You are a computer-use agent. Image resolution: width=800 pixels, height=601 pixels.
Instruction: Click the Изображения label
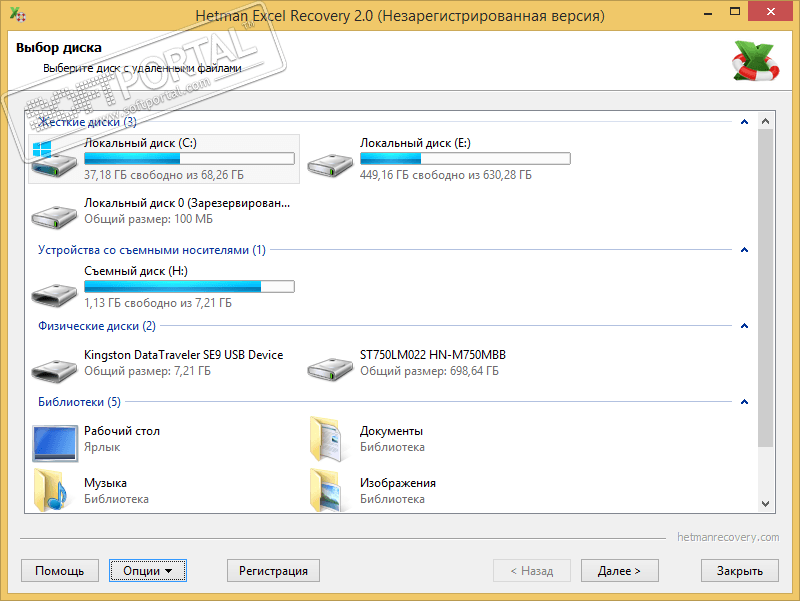click(x=398, y=483)
